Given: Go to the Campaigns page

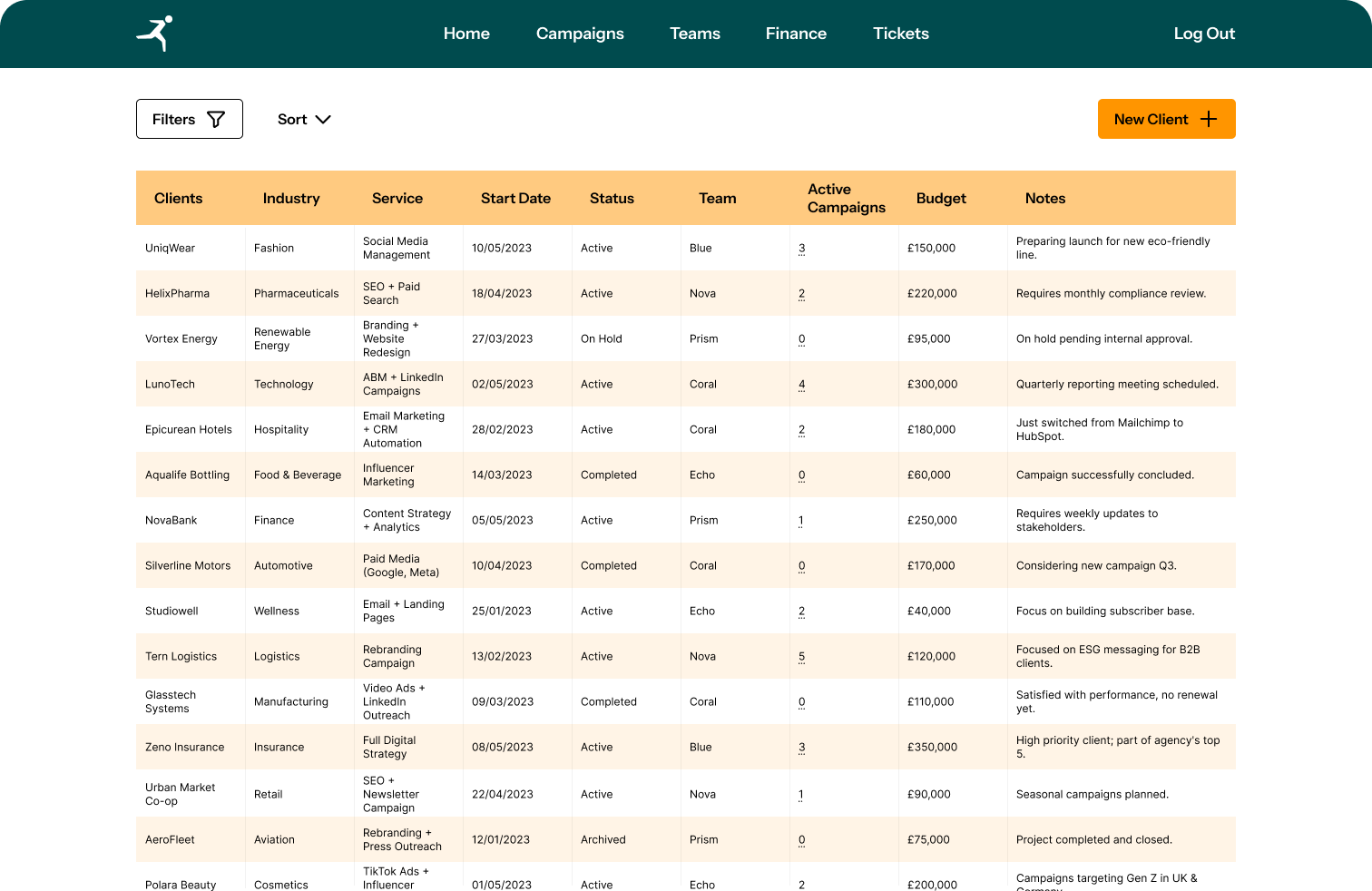Looking at the screenshot, I should pyautogui.click(x=580, y=34).
